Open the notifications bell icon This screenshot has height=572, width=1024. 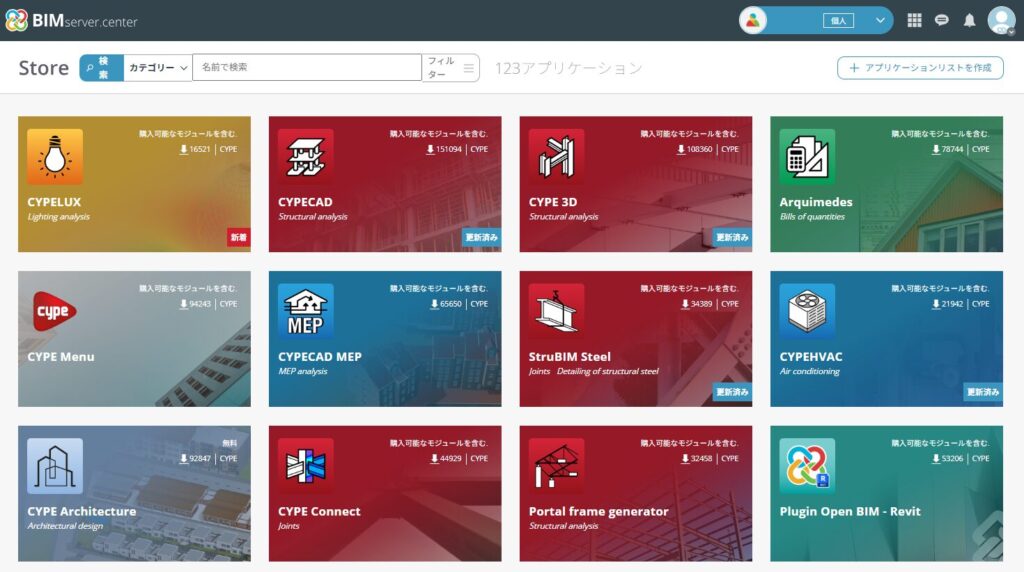pyautogui.click(x=970, y=20)
